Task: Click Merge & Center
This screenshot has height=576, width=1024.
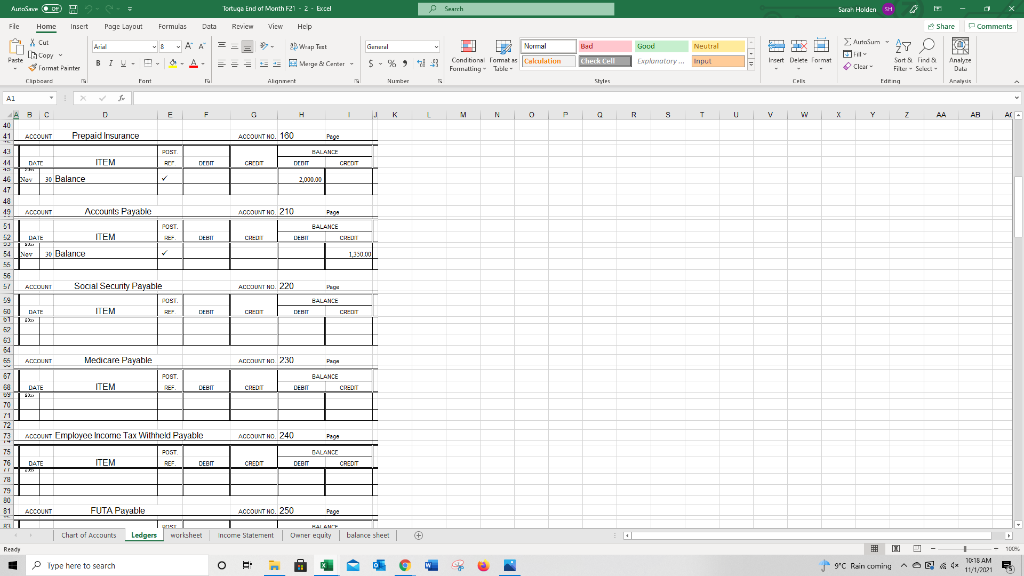Action: point(317,63)
